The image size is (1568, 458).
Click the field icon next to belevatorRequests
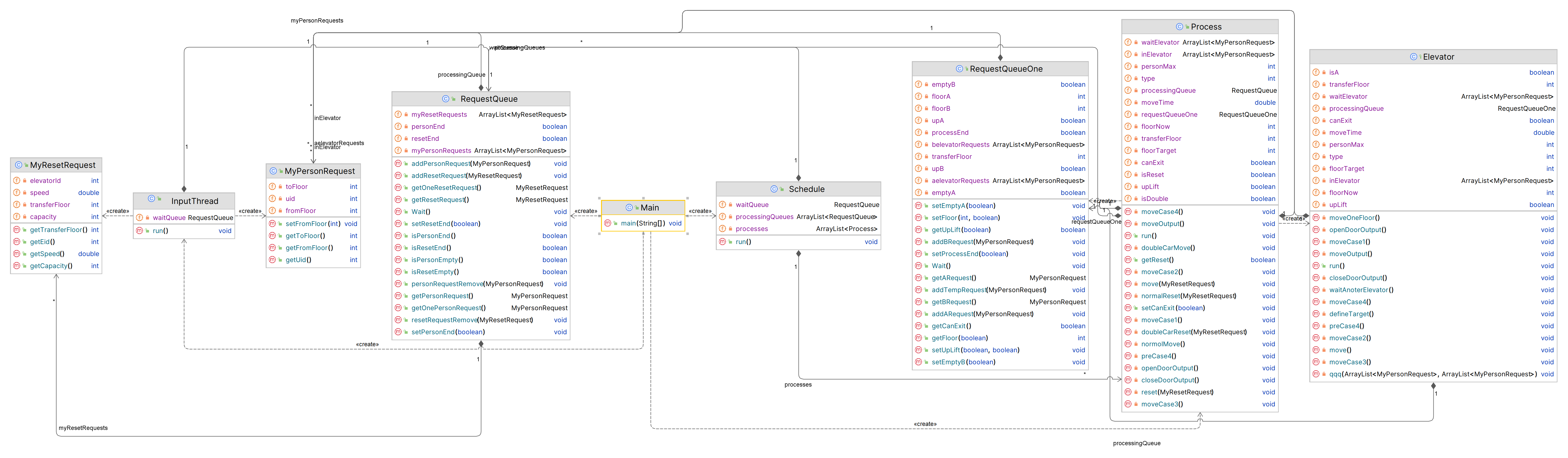coord(919,145)
